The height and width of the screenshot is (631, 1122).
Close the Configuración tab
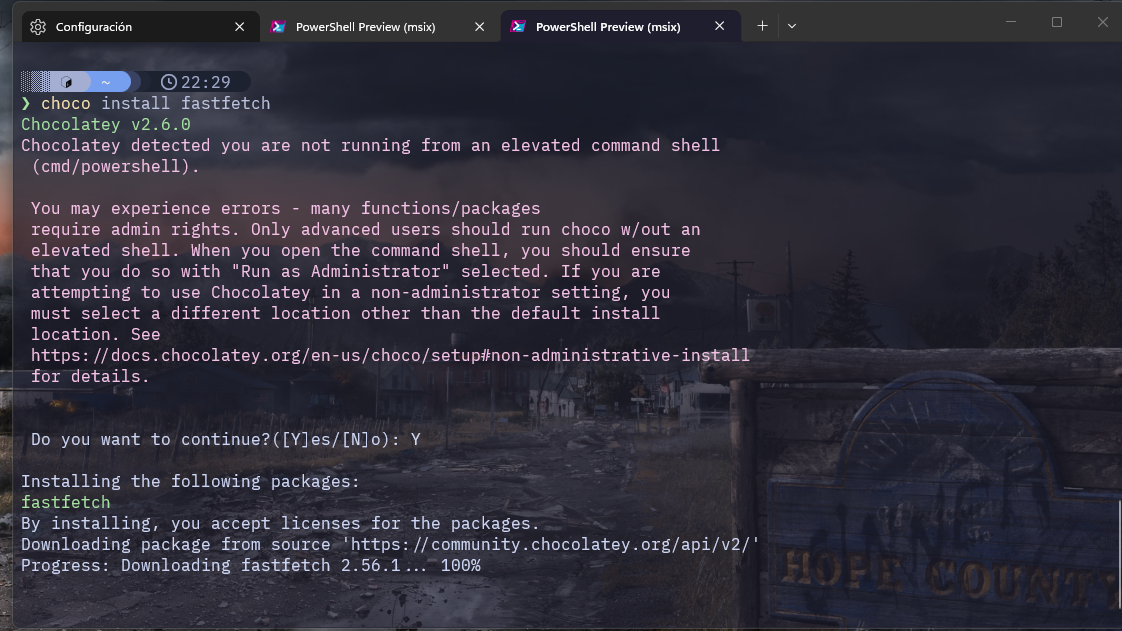coord(241,26)
